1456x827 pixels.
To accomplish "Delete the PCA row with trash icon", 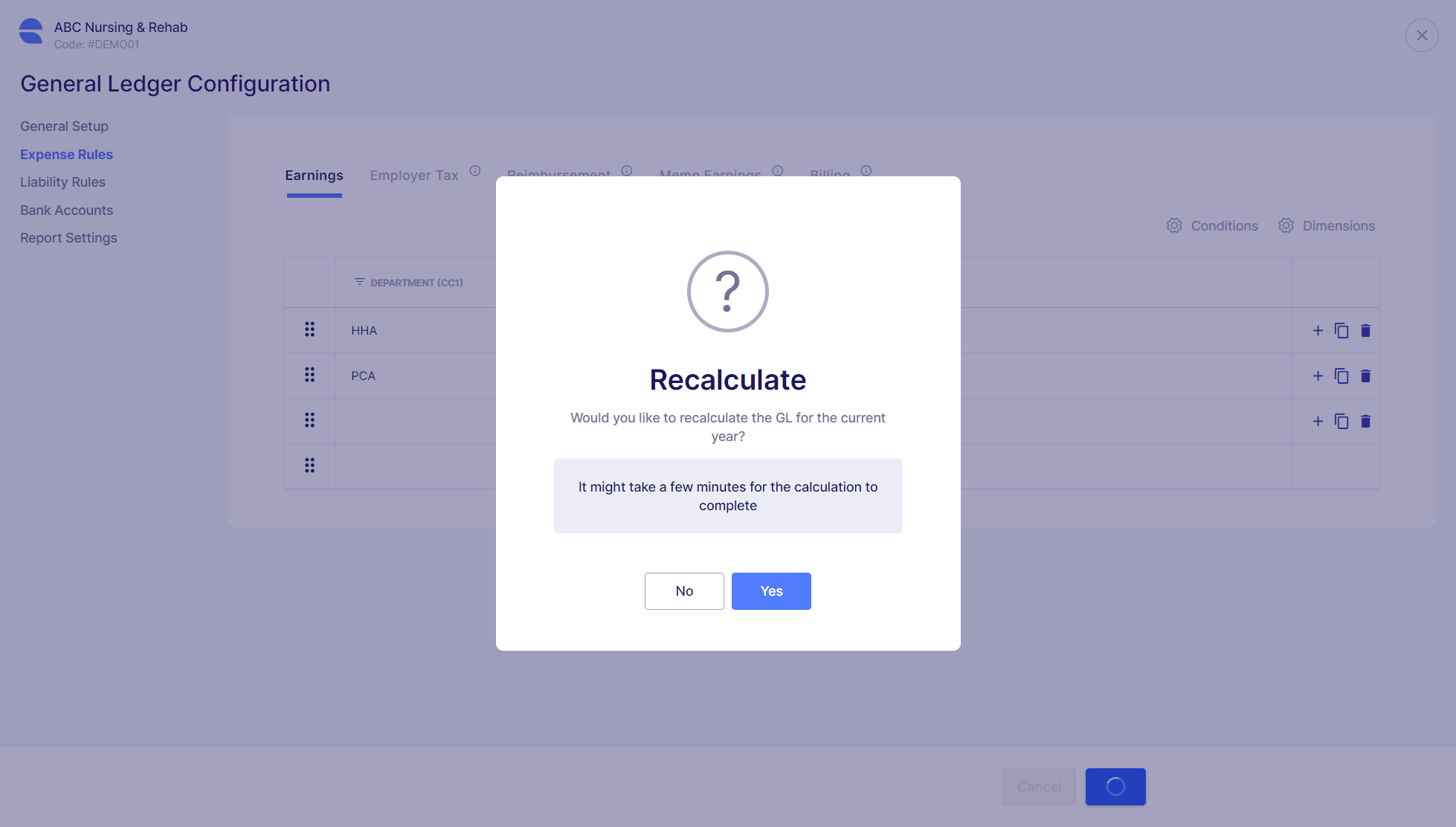I will (1365, 376).
